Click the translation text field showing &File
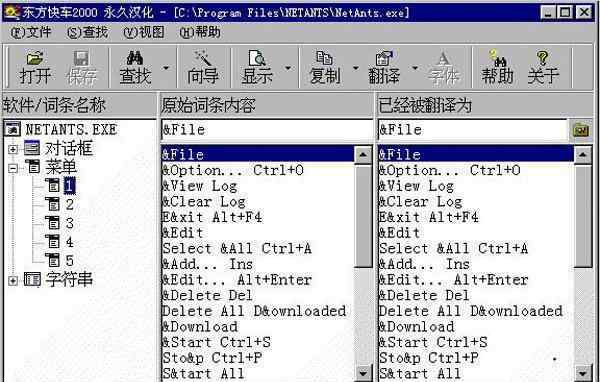Screen dimensions: 600x382 (x=473, y=130)
